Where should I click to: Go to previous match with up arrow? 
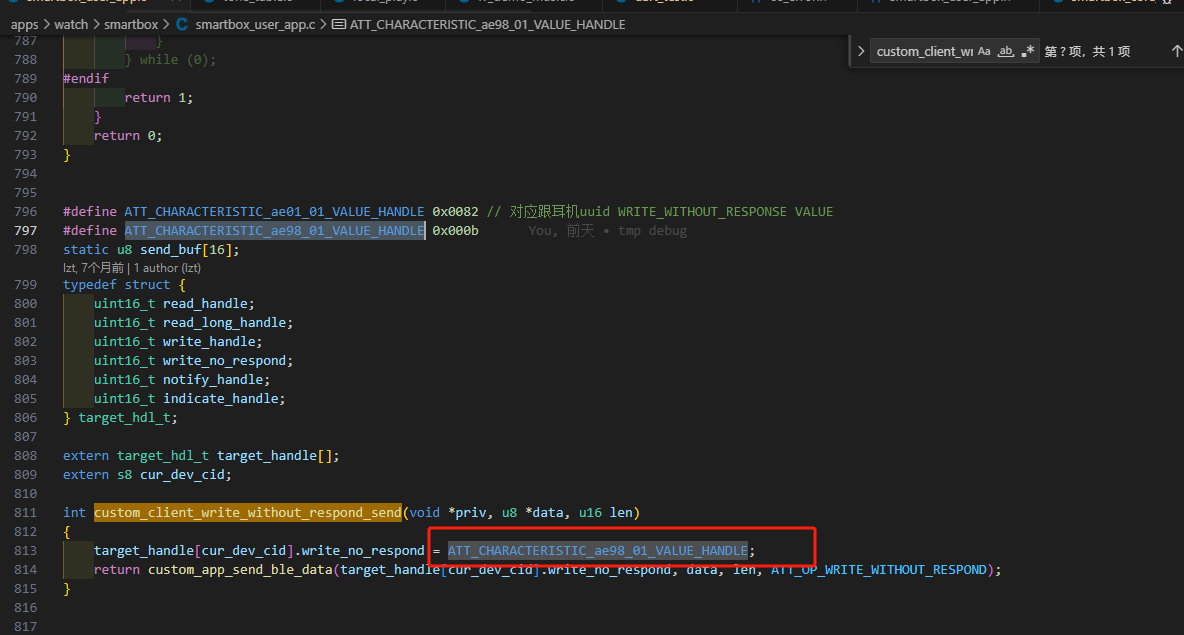tap(1176, 51)
